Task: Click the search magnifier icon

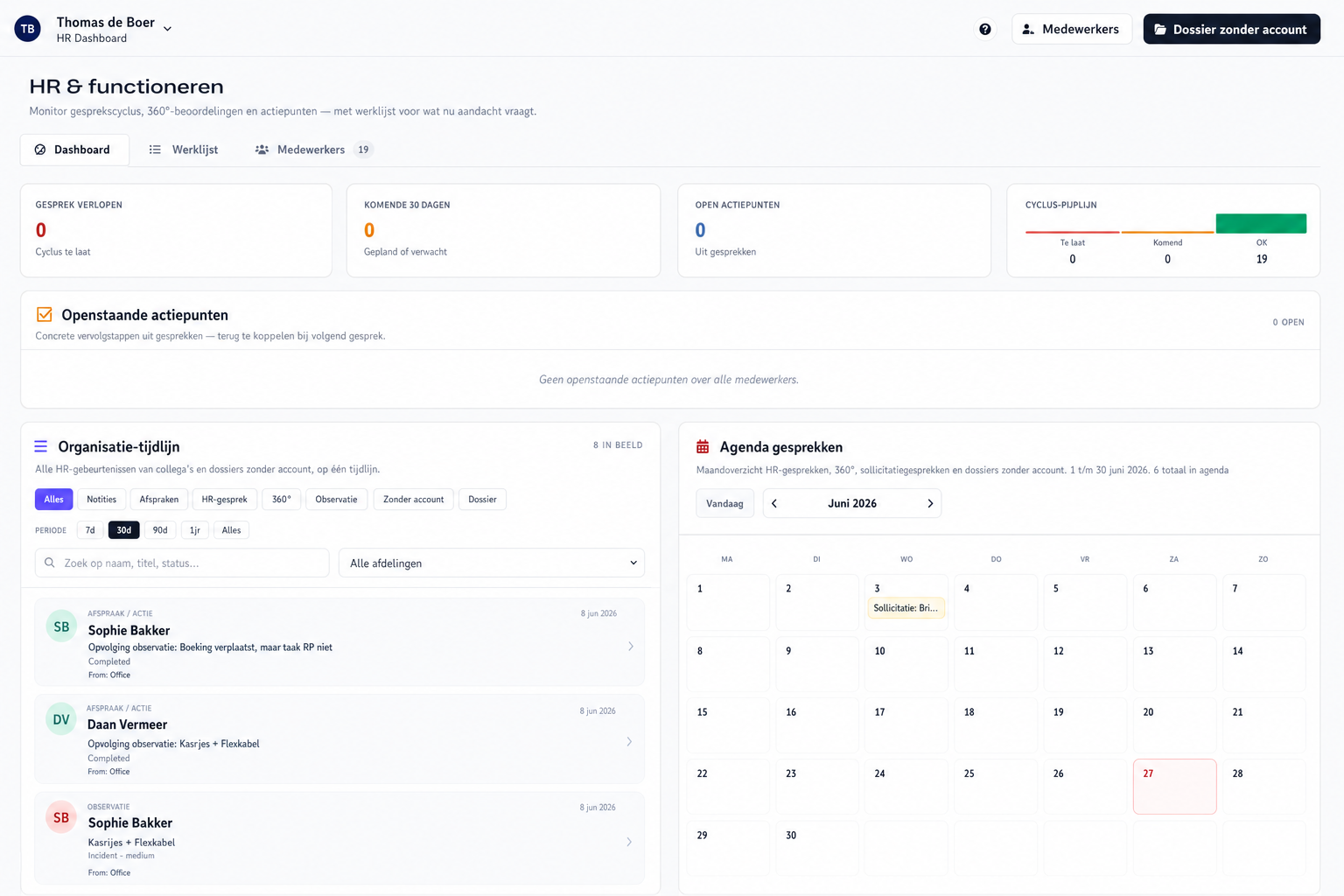Action: [x=50, y=563]
